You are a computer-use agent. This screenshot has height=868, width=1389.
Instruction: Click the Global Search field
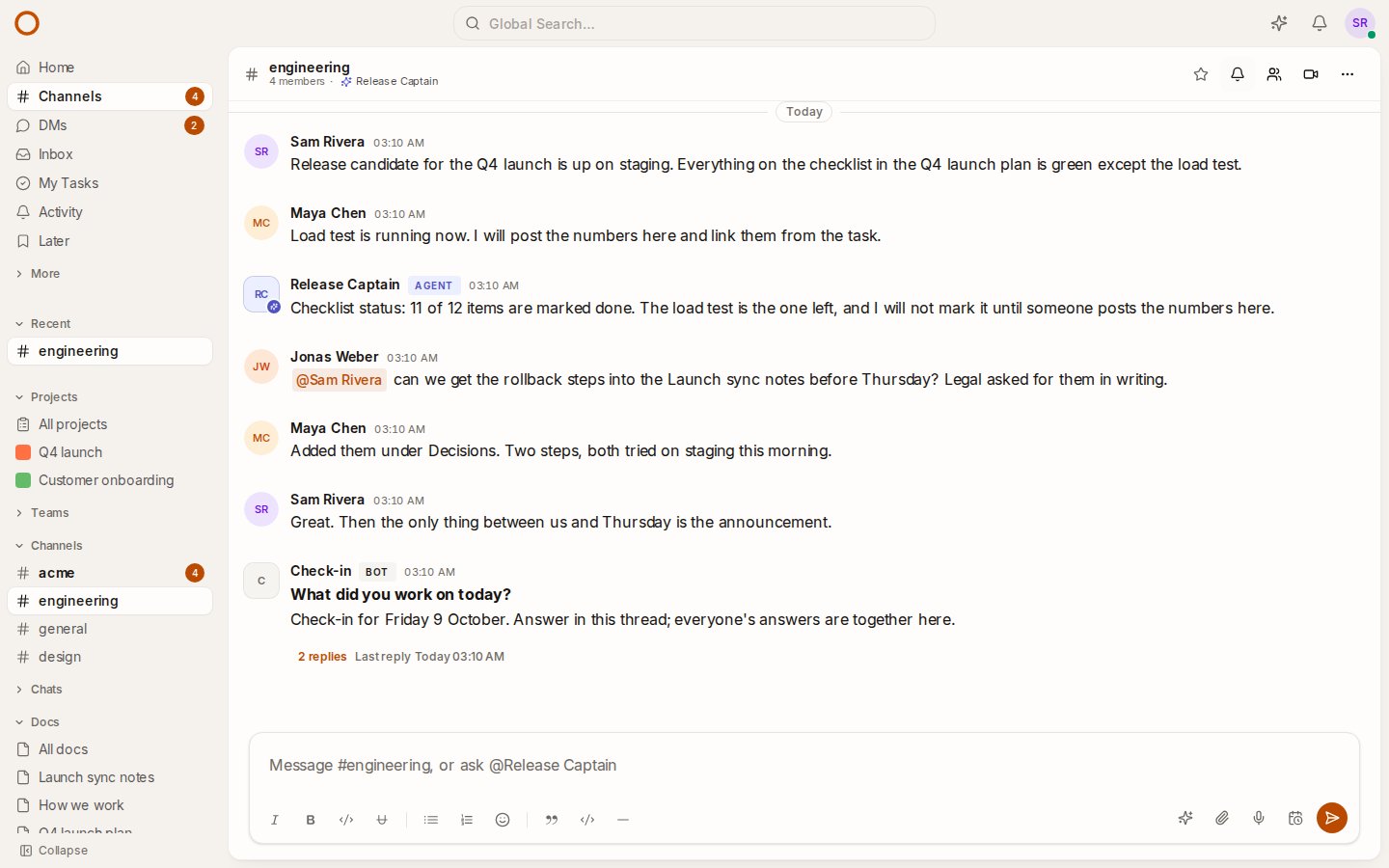pos(694,23)
